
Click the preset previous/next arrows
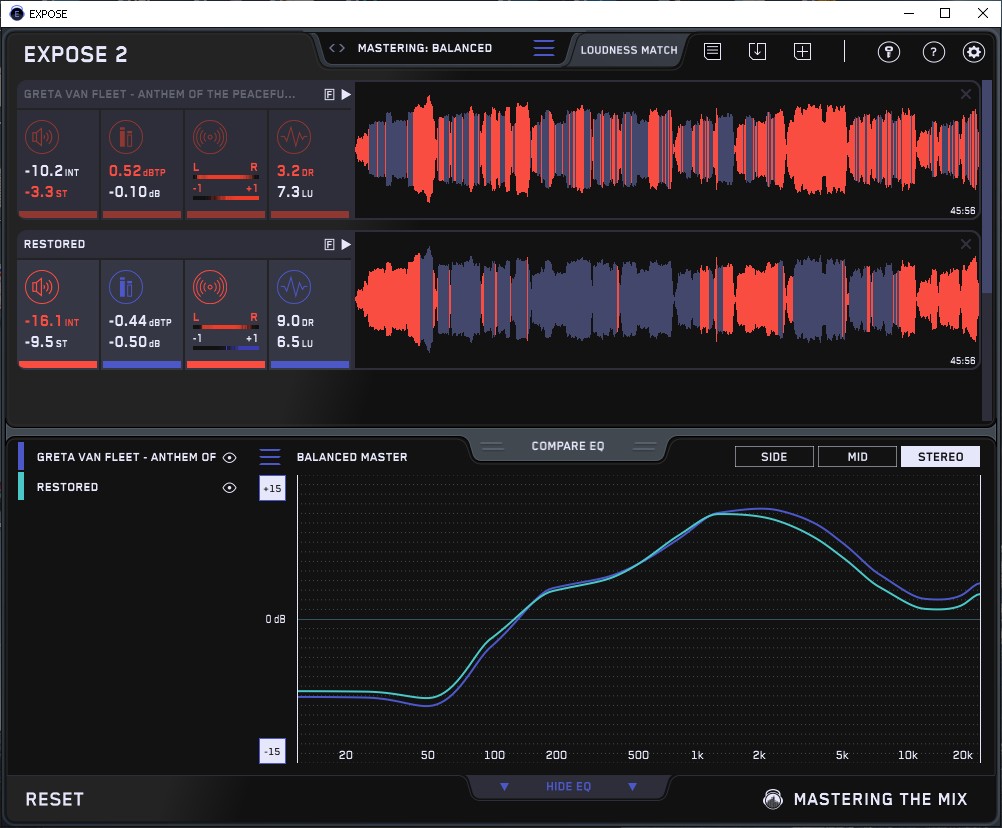[x=337, y=48]
